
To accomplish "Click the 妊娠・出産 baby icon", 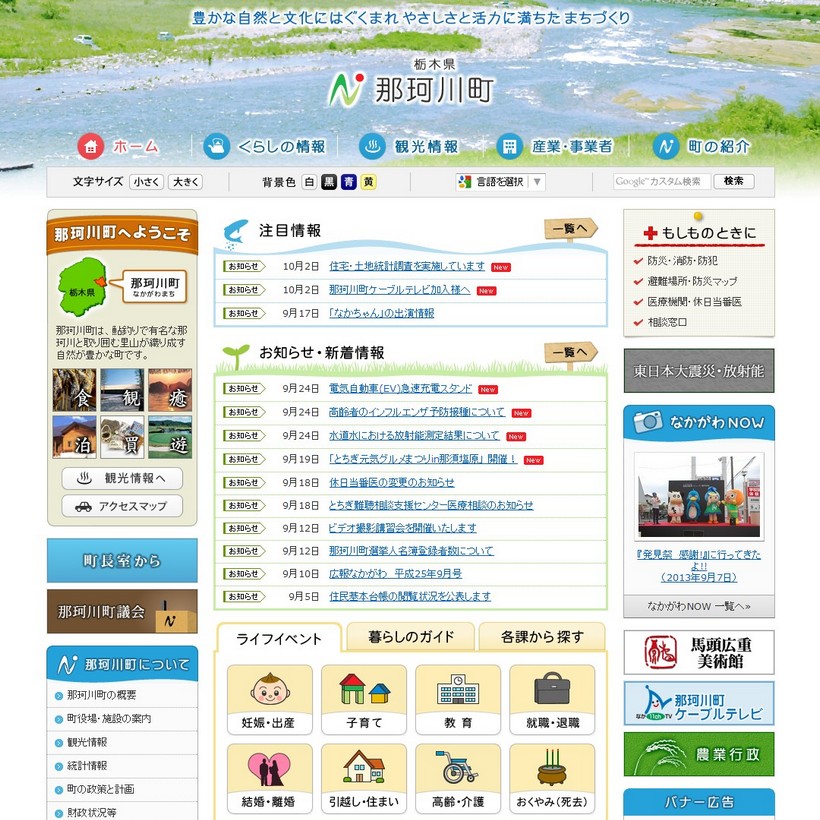I will pyautogui.click(x=269, y=691).
